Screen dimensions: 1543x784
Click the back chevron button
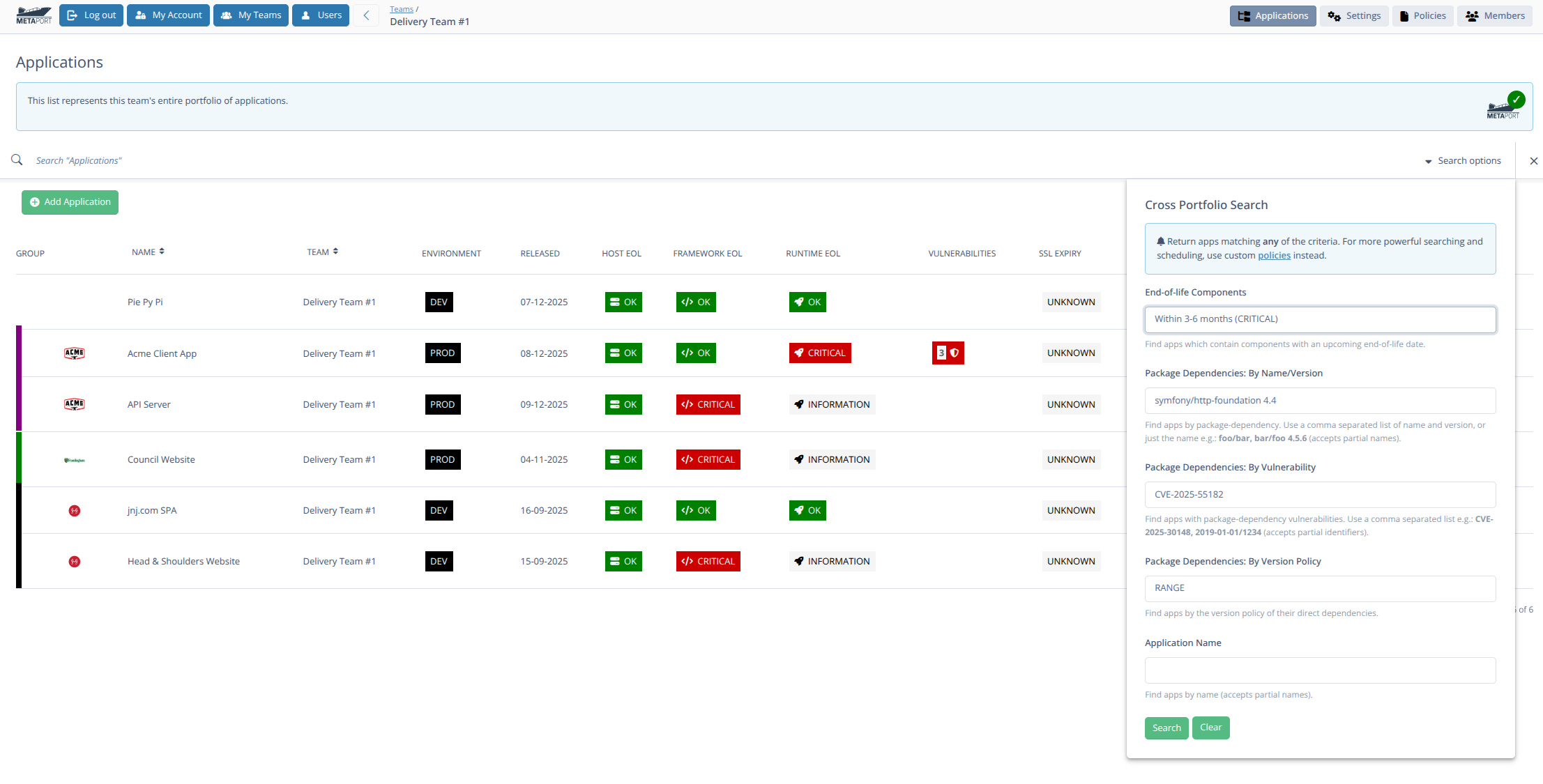click(x=366, y=15)
